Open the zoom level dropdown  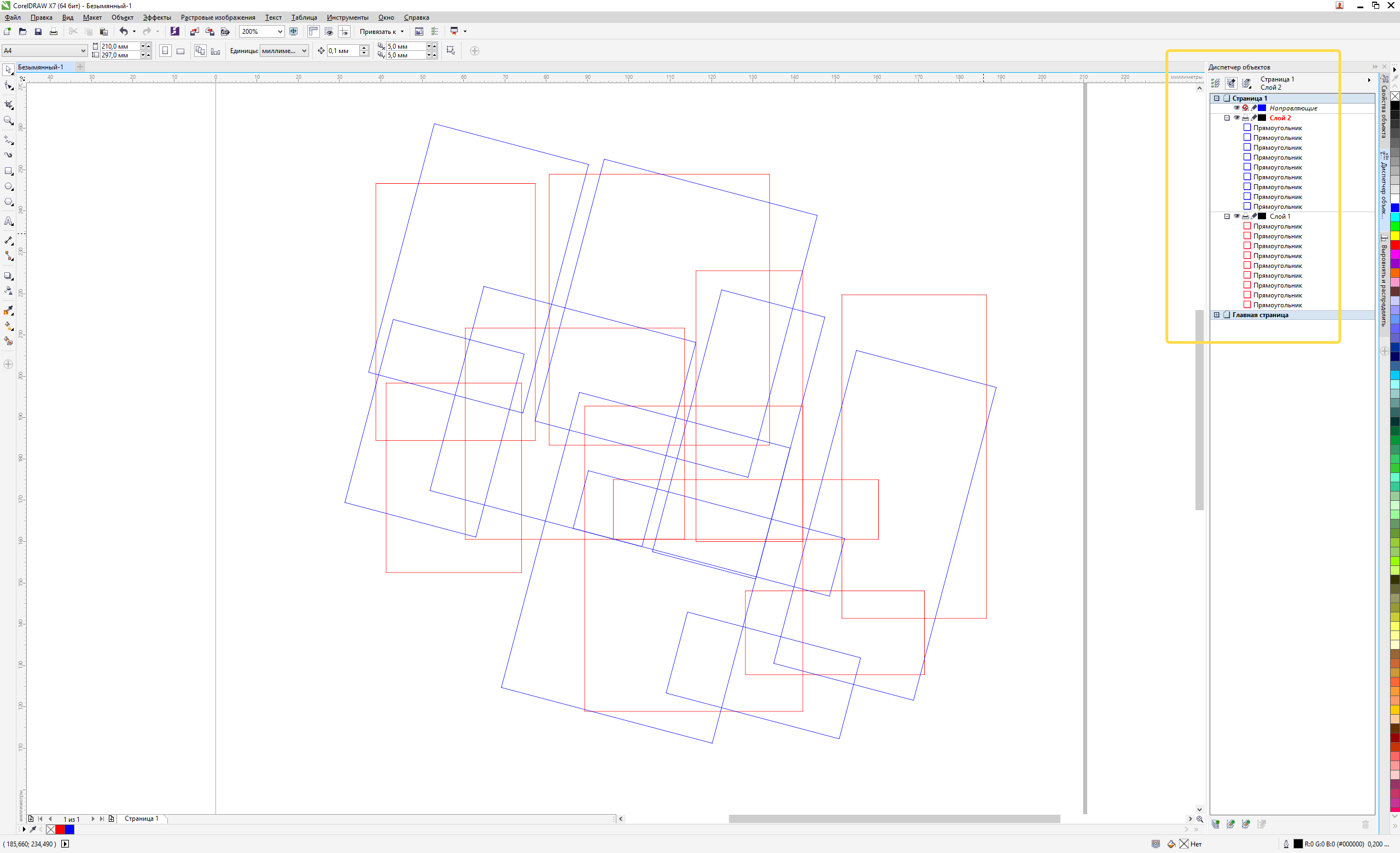(280, 32)
